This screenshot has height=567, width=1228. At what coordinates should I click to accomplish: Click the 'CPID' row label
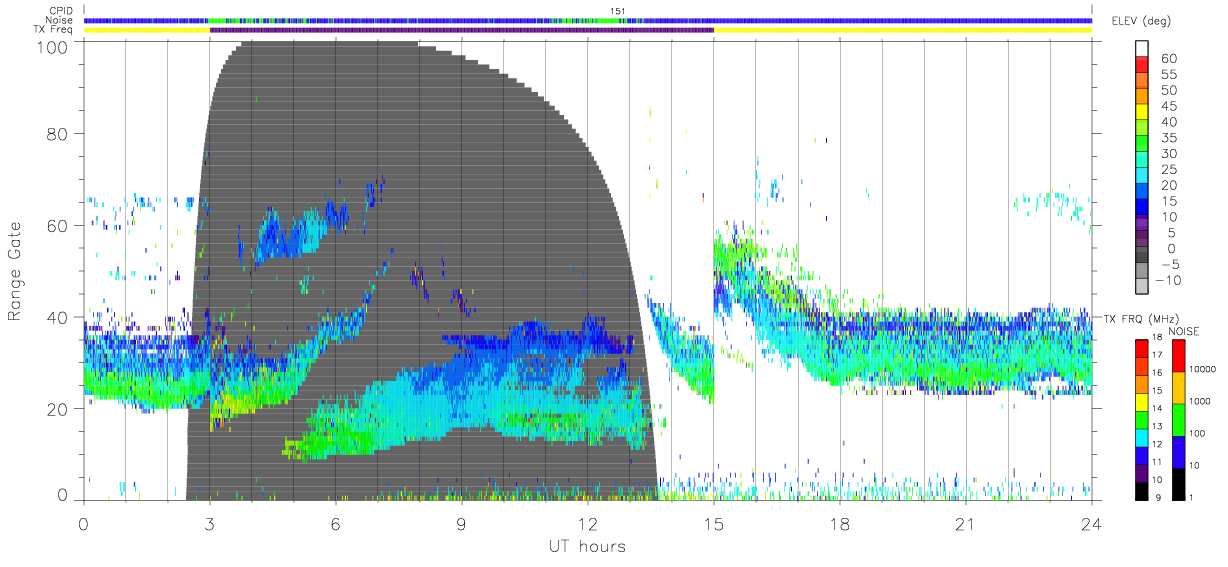(62, 11)
